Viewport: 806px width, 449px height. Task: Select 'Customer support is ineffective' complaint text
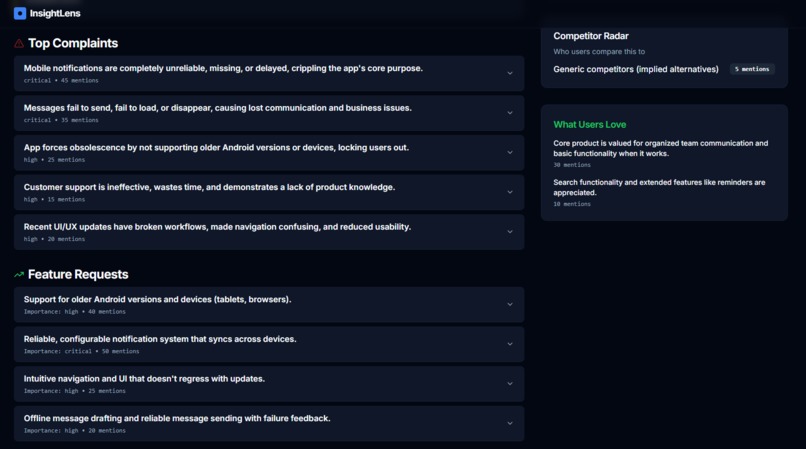click(x=209, y=187)
